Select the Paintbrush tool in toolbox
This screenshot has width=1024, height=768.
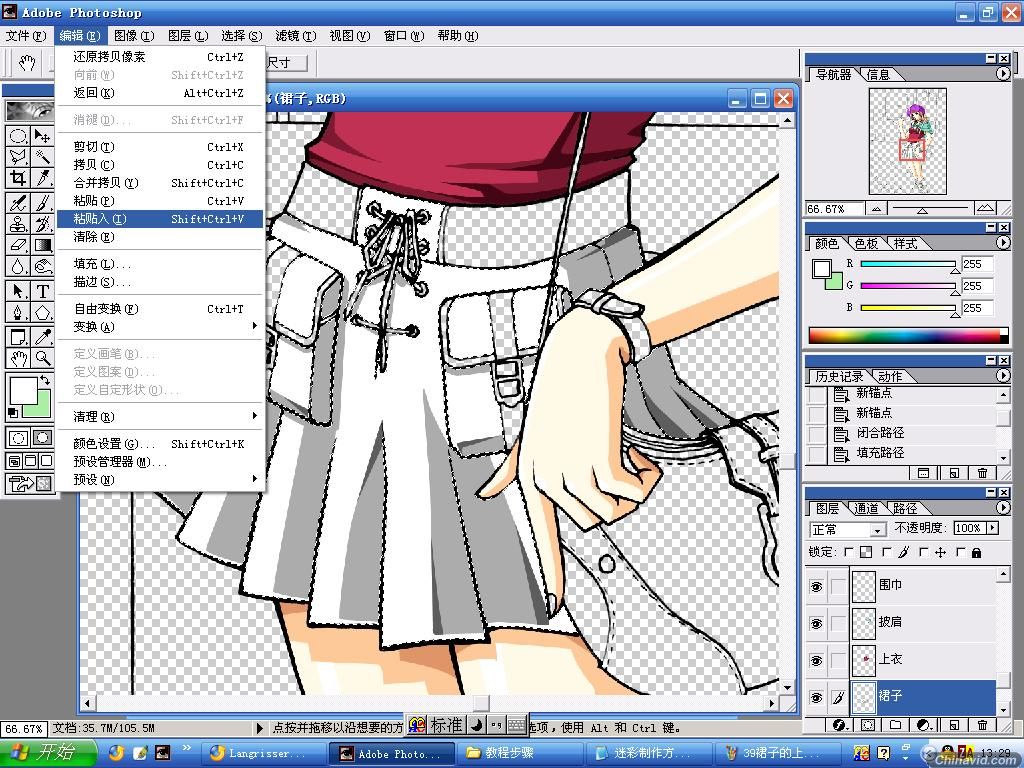tap(42, 202)
